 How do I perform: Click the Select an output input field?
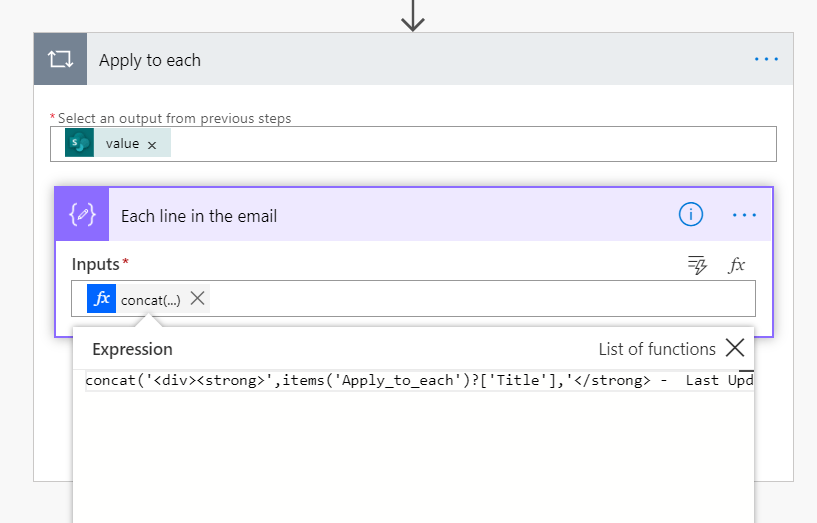click(413, 144)
